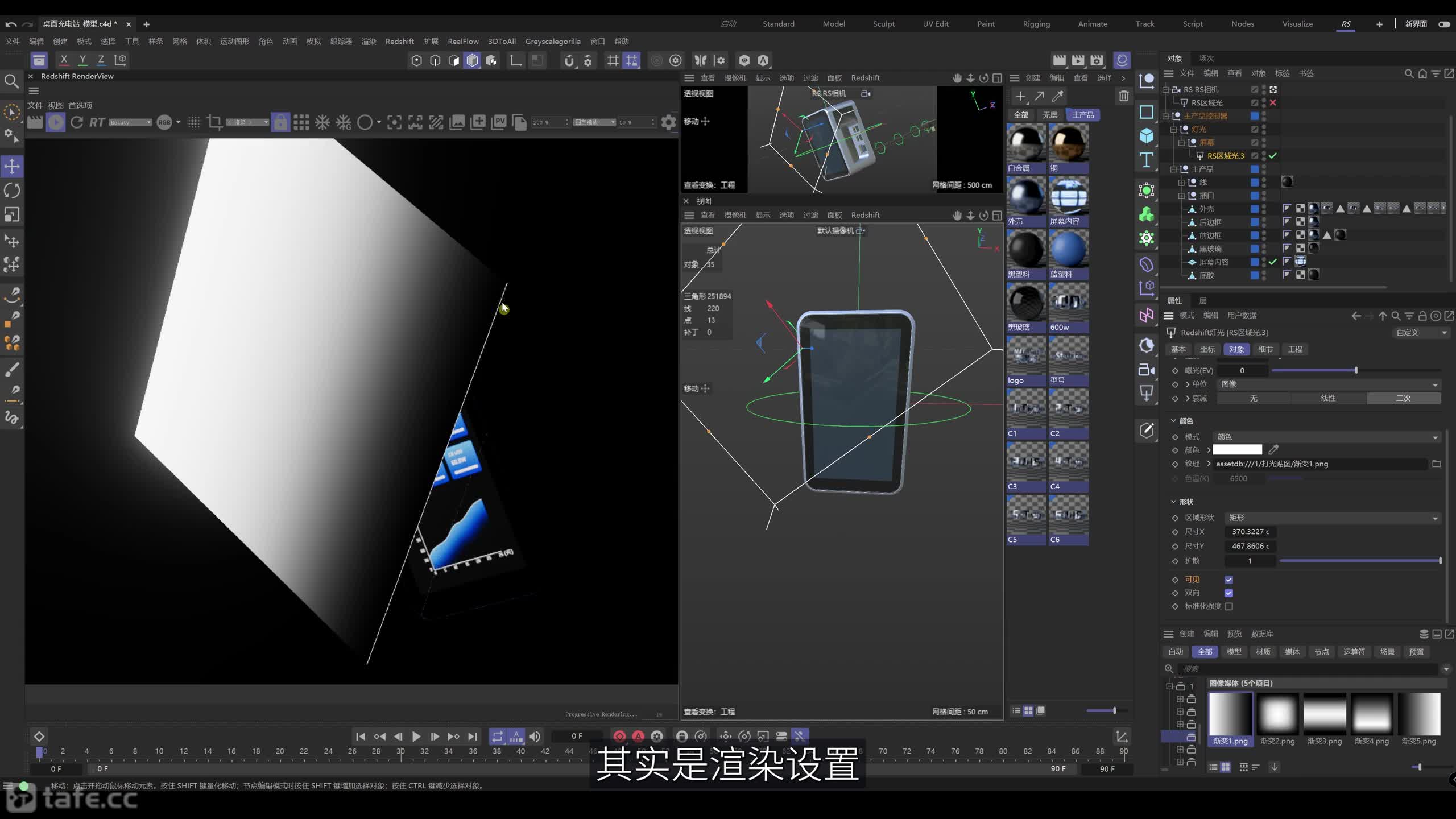
Task: Click the RenderView refresh icon
Action: click(77, 122)
